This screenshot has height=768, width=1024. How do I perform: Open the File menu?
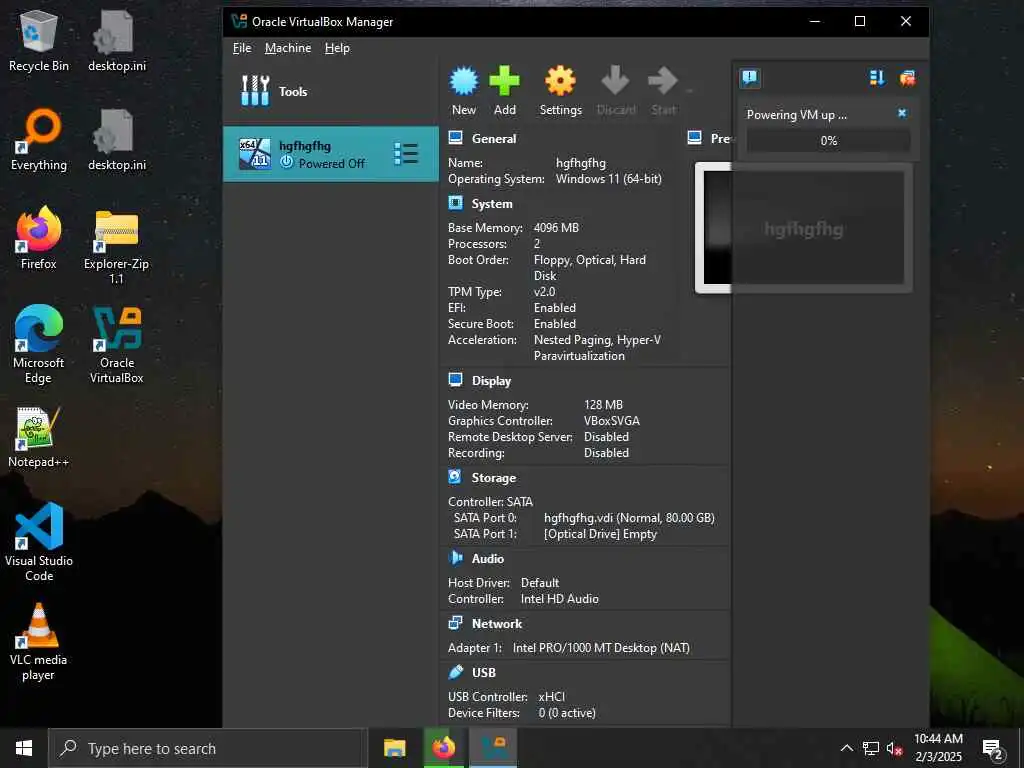[242, 48]
